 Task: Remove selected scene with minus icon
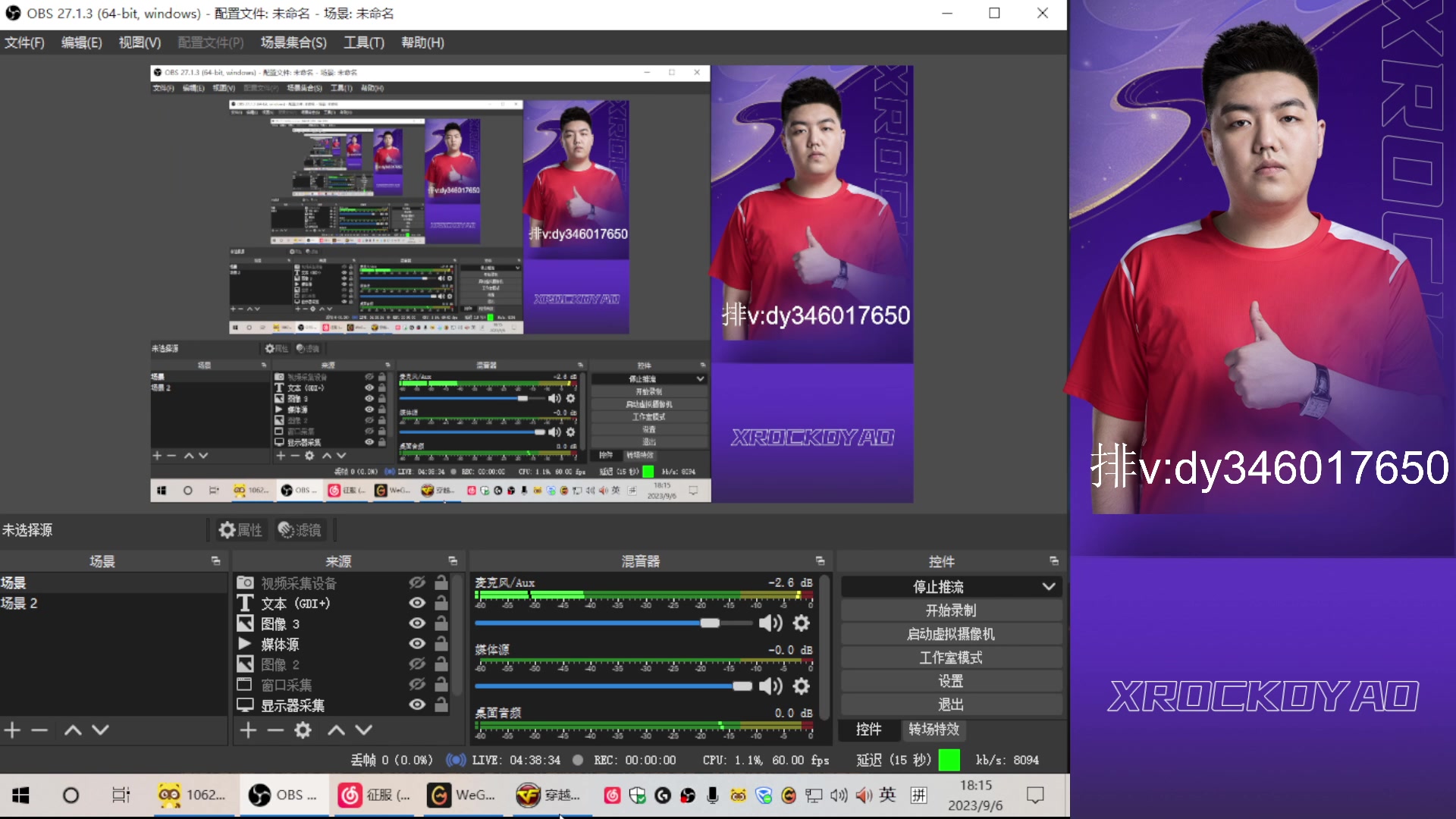(x=39, y=730)
